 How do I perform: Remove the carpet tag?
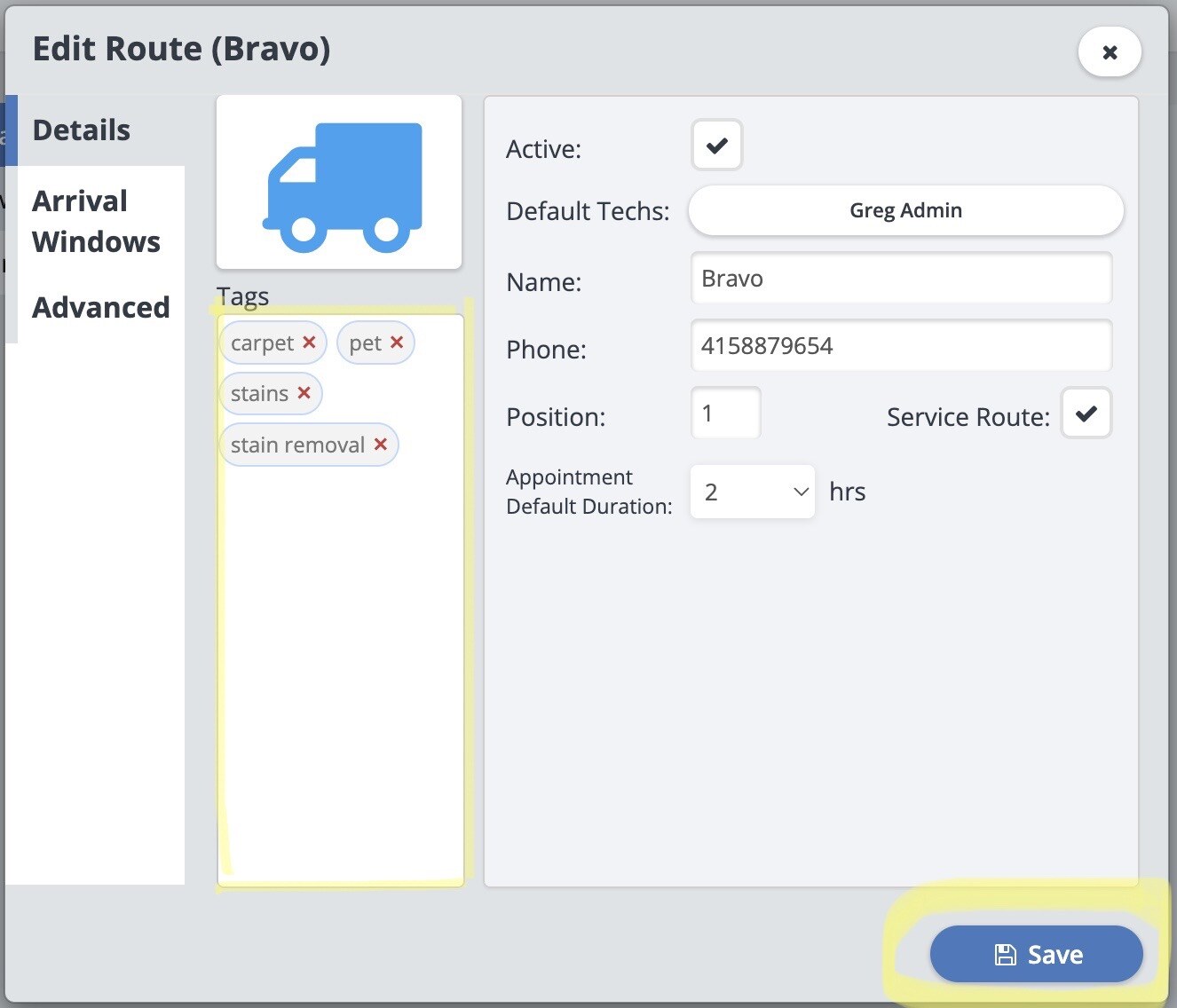coord(309,343)
